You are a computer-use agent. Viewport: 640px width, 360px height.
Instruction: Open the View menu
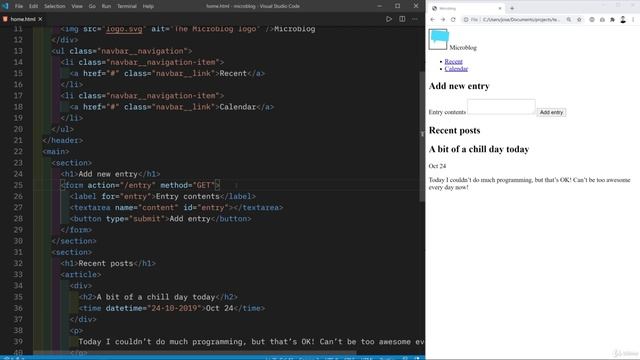[x=77, y=6]
